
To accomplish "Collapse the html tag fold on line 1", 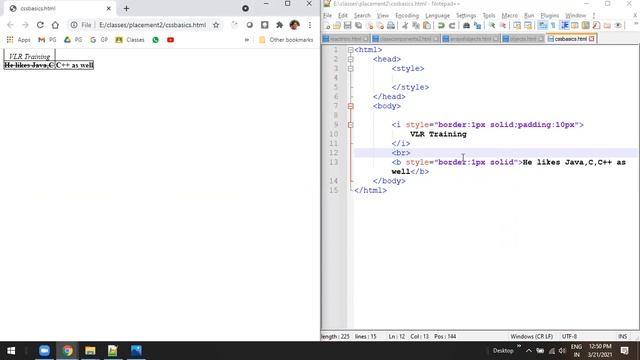I will pos(351,50).
